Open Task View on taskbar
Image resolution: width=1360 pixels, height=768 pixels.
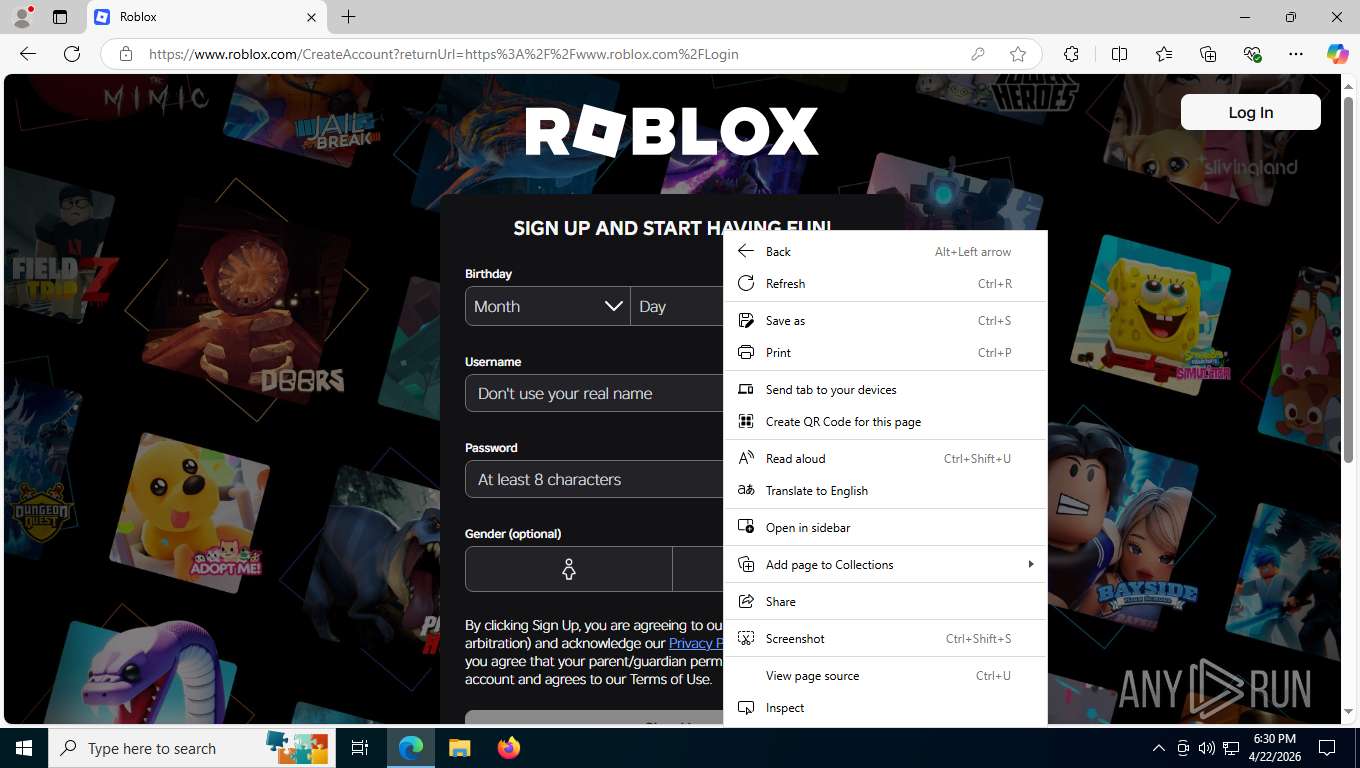(360, 748)
